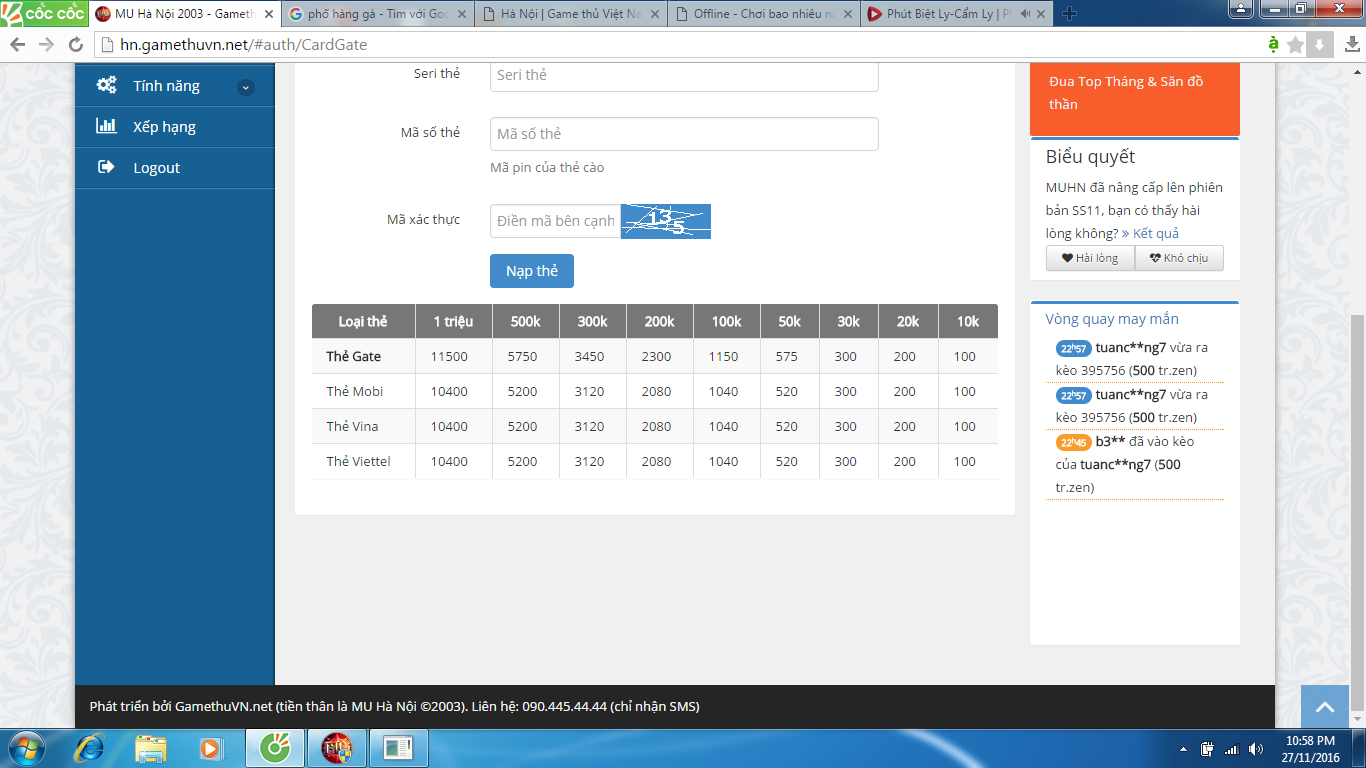The height and width of the screenshot is (768, 1366).
Task: Click the Thẻ Mobi row label
Action: [x=355, y=391]
